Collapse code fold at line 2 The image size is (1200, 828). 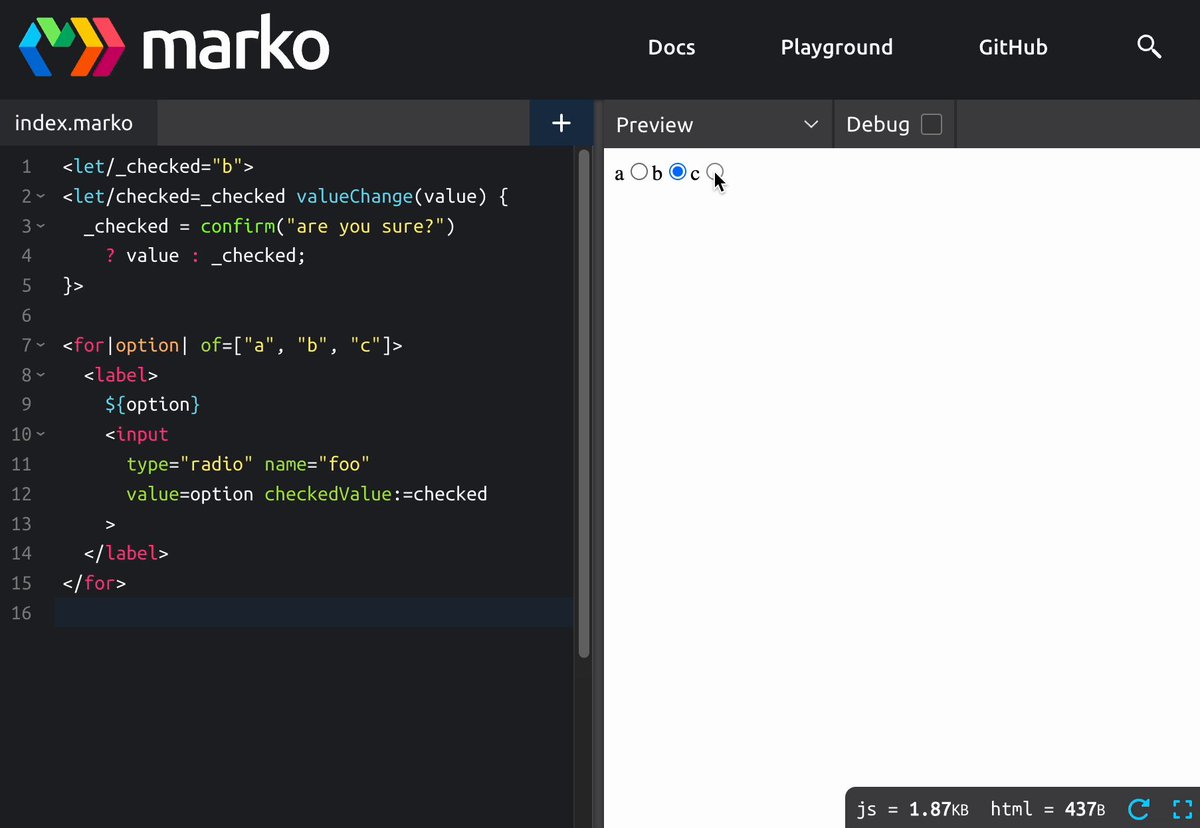pos(41,197)
